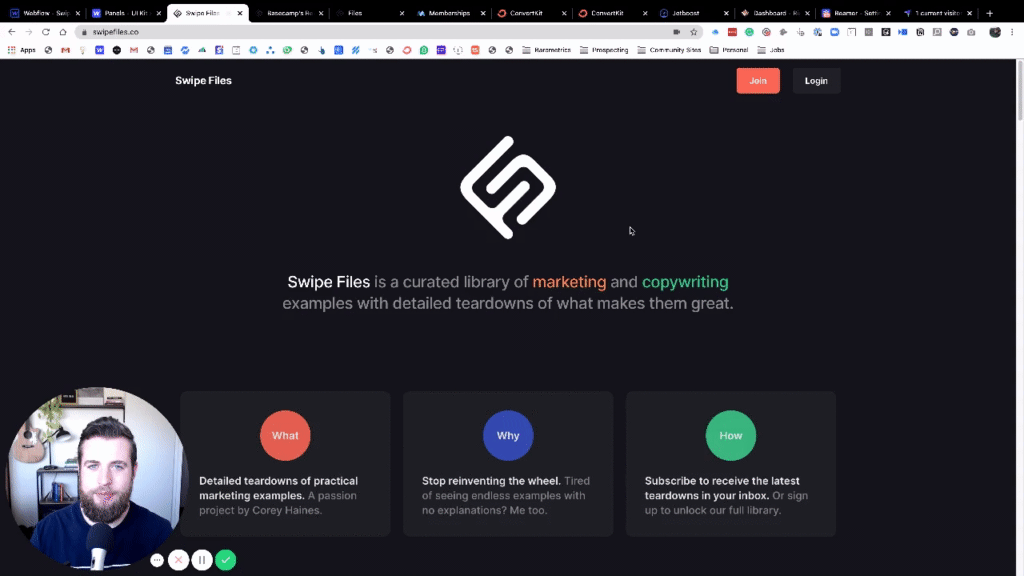The width and height of the screenshot is (1024, 576).
Task: Click the browser home icon
Action: [x=63, y=31]
